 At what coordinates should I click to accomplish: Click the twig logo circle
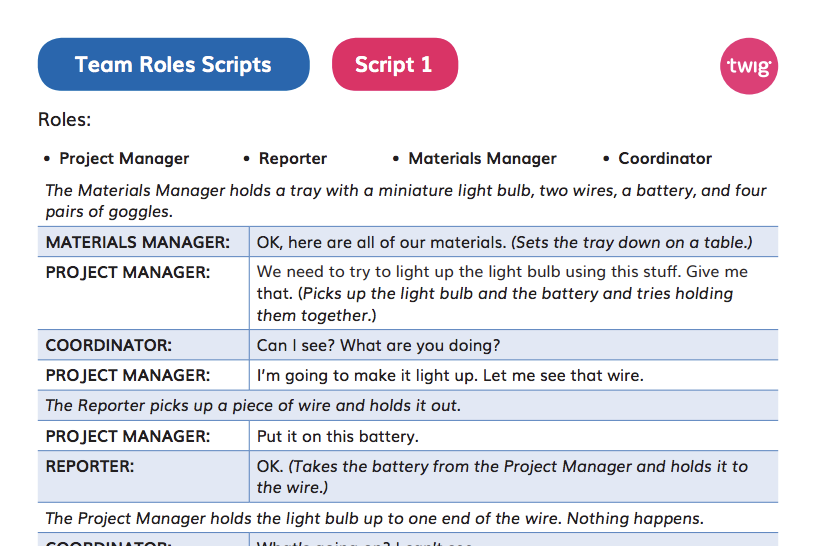coord(749,66)
